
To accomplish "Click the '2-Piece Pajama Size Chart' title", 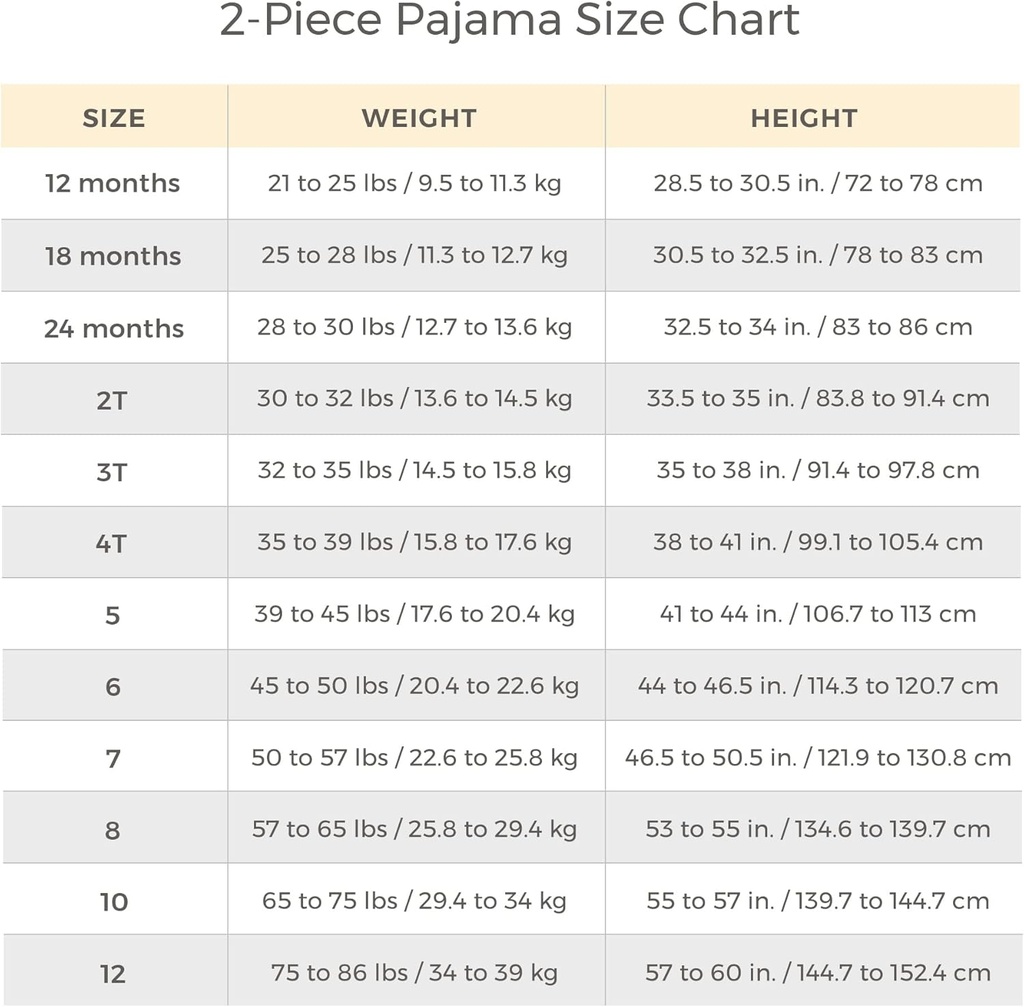I will pyautogui.click(x=510, y=23).
